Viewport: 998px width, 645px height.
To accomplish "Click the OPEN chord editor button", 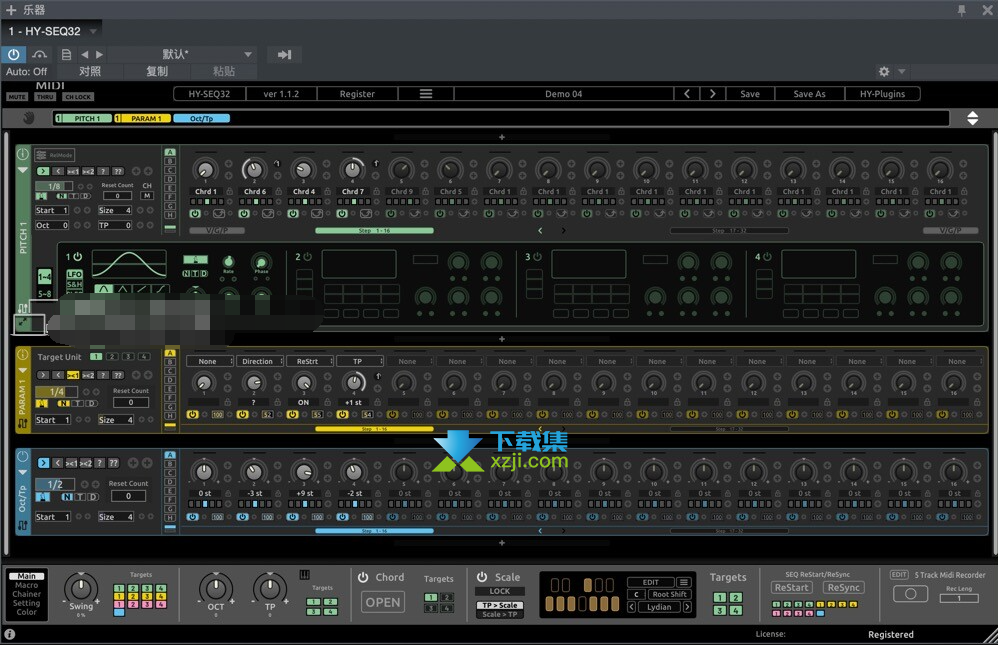I will click(383, 602).
